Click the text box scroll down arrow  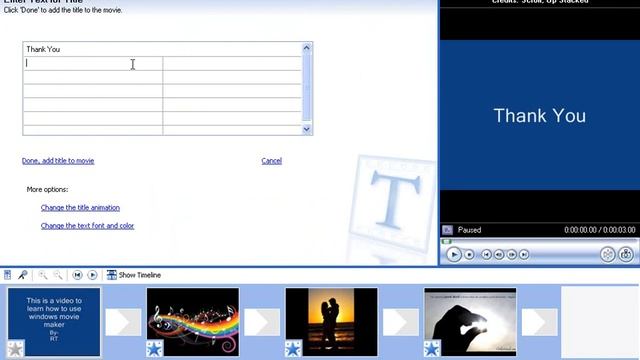[307, 129]
